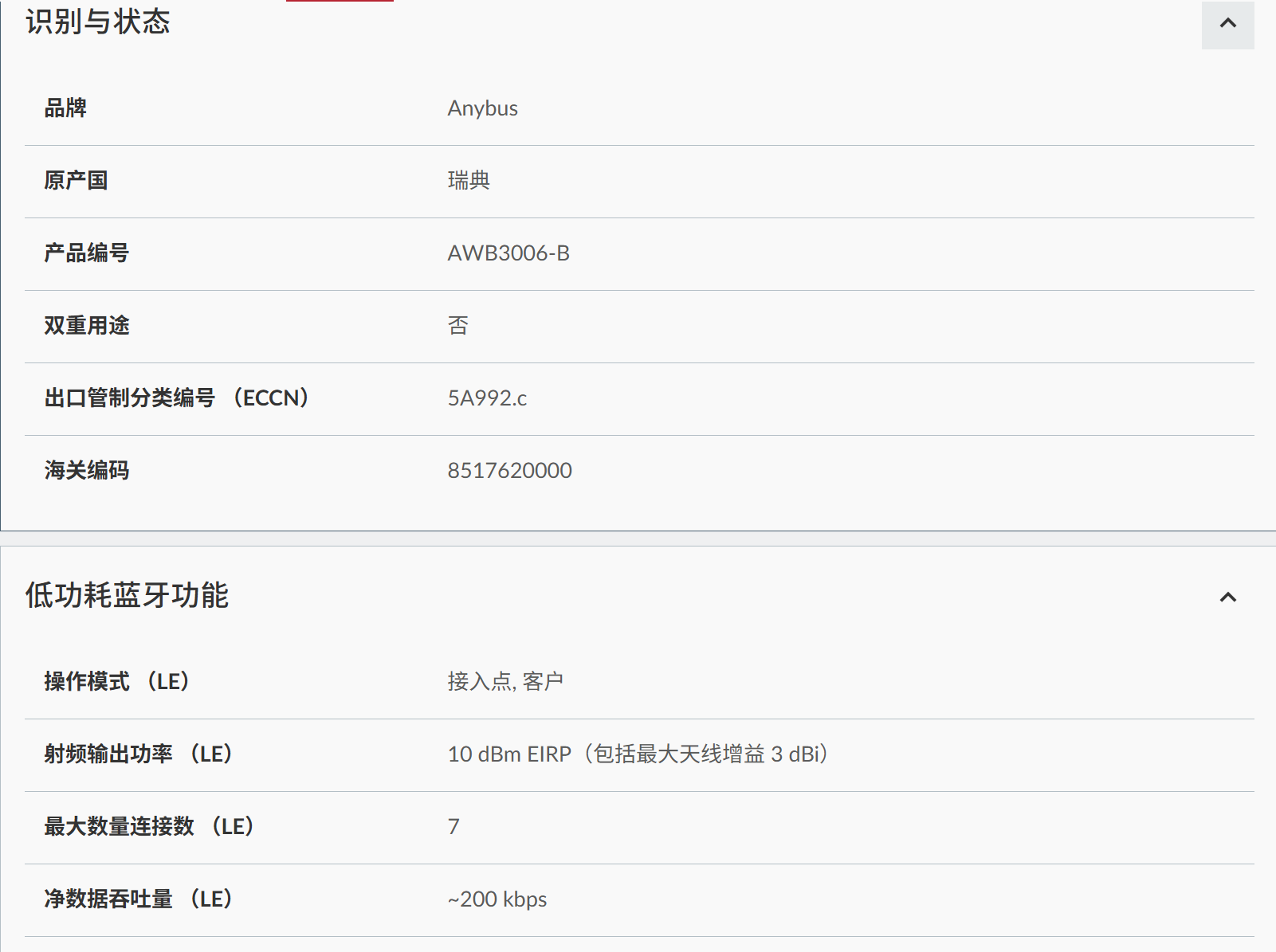Select the 否 dual-use value
This screenshot has height=952, width=1276.
[457, 326]
